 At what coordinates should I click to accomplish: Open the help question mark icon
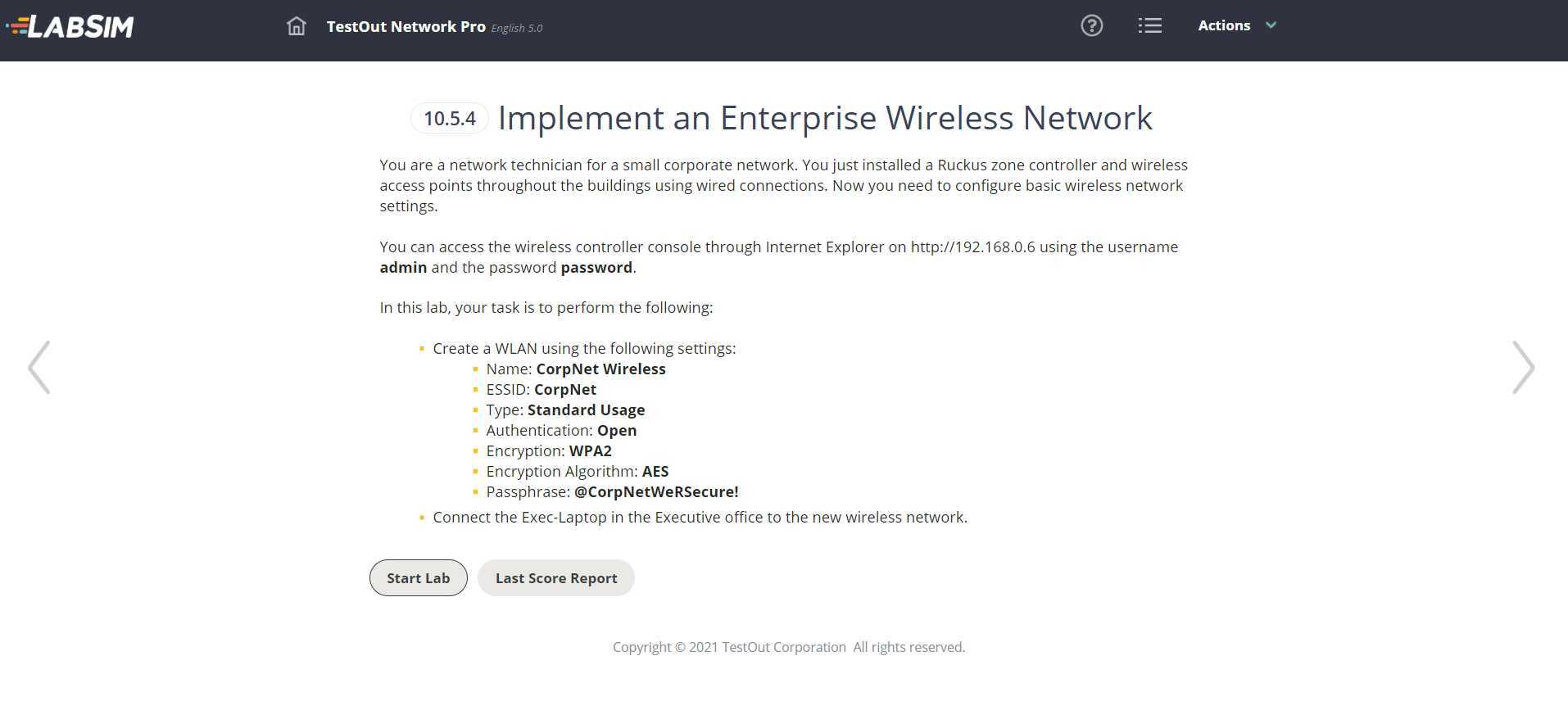1091,25
